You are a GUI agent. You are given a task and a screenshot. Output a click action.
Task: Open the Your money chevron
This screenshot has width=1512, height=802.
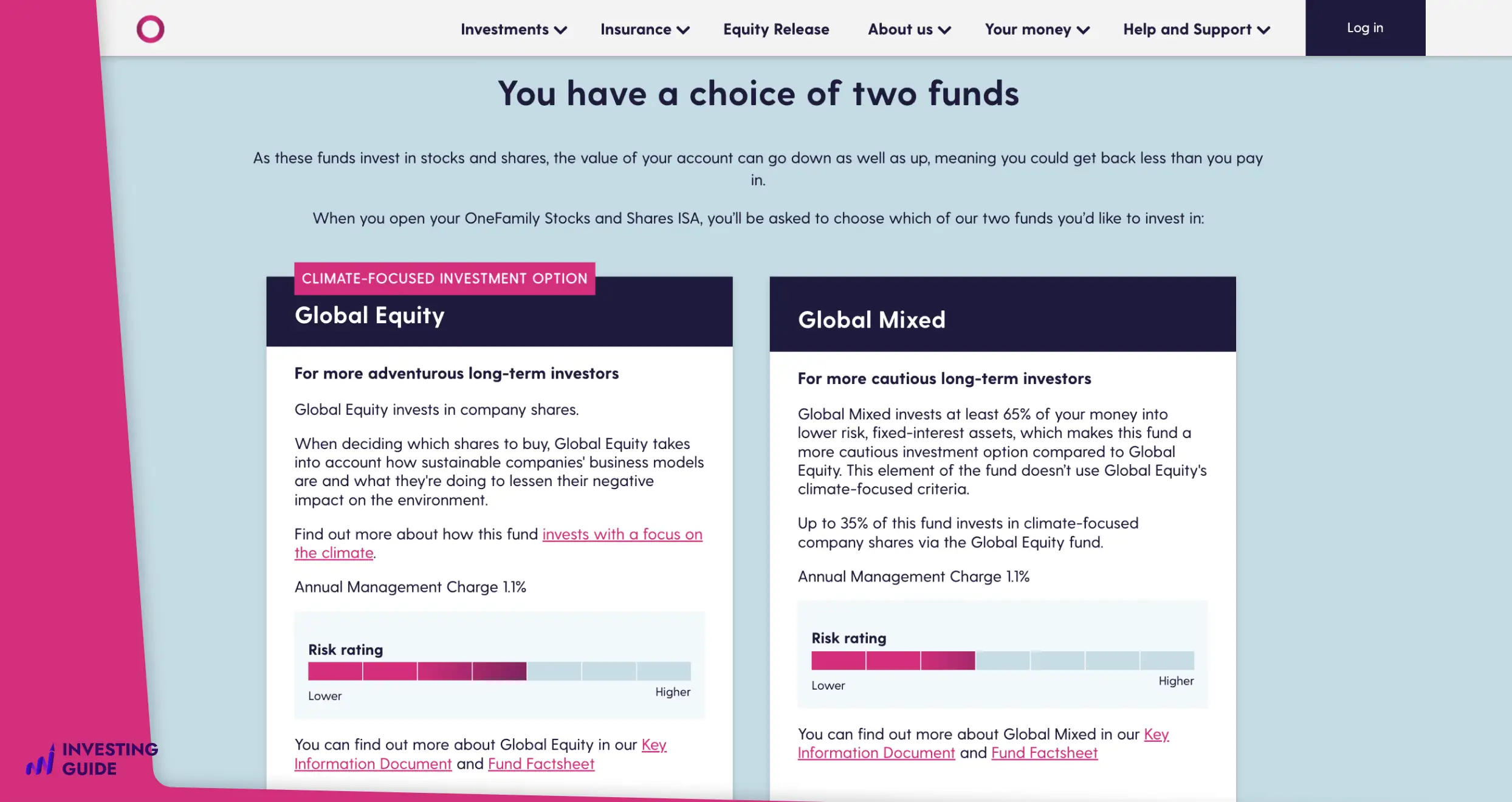pos(1083,30)
